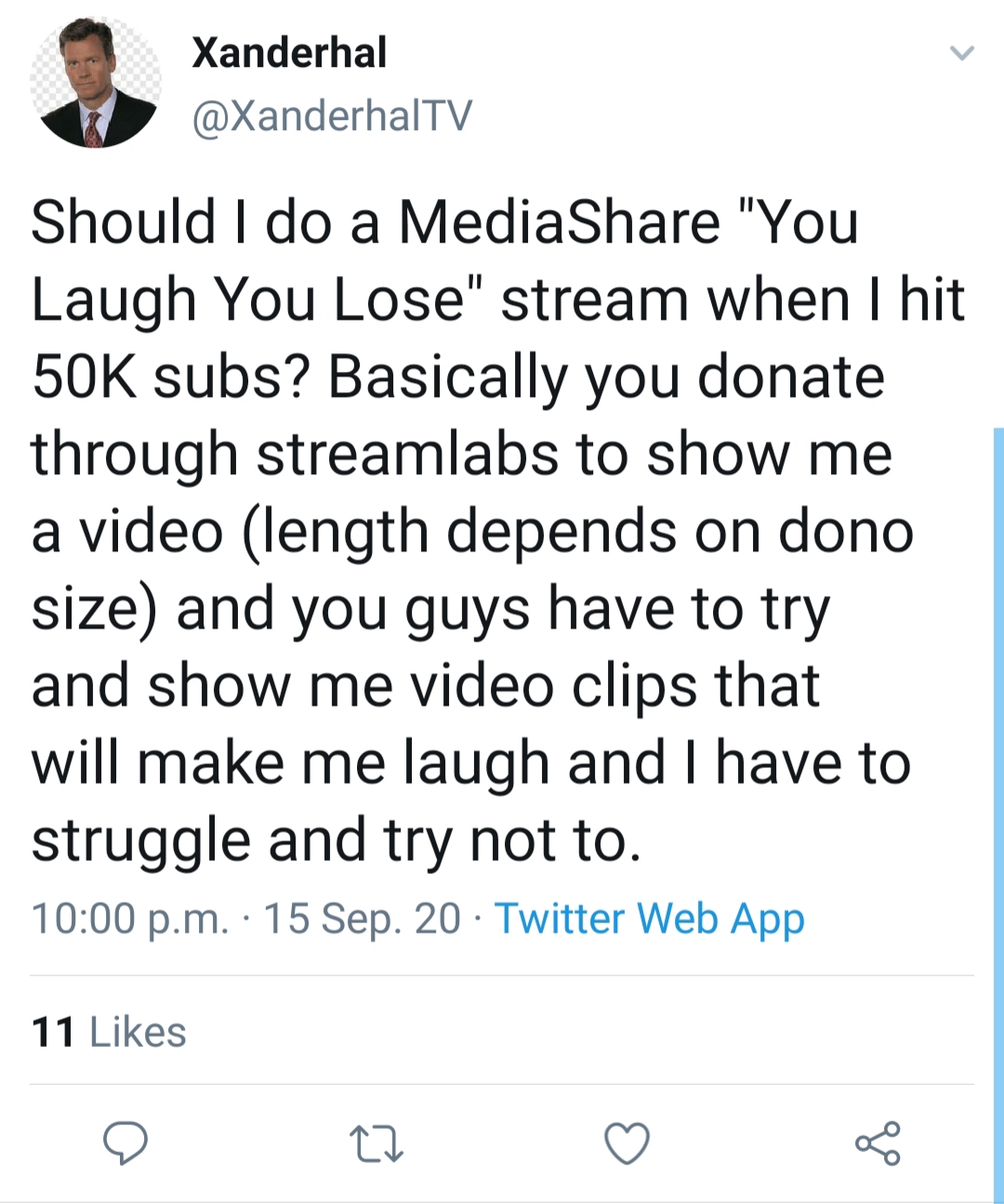Click the word "MediaShare" in the tweet
1004x1204 pixels.
pyautogui.click(x=560, y=223)
